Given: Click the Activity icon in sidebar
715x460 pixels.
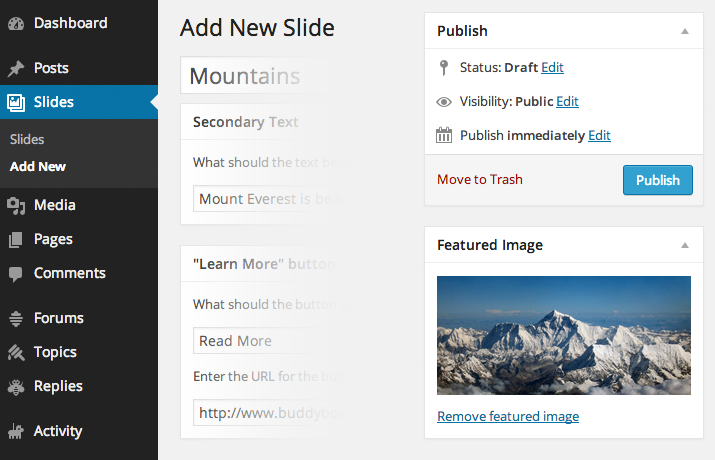Looking at the screenshot, I should tap(16, 432).
